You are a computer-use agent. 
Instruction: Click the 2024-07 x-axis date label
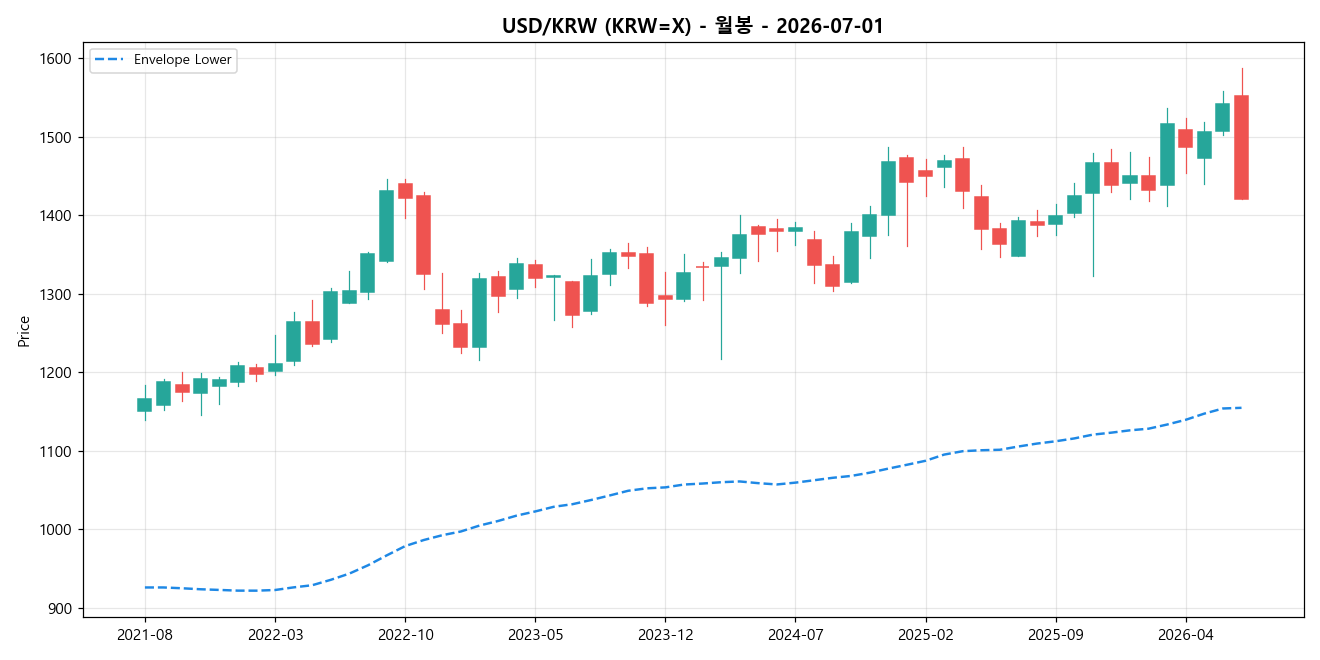pyautogui.click(x=795, y=634)
